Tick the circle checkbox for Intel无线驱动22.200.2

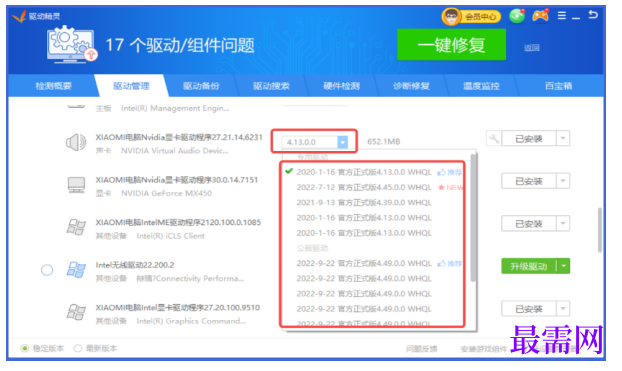(x=47, y=270)
